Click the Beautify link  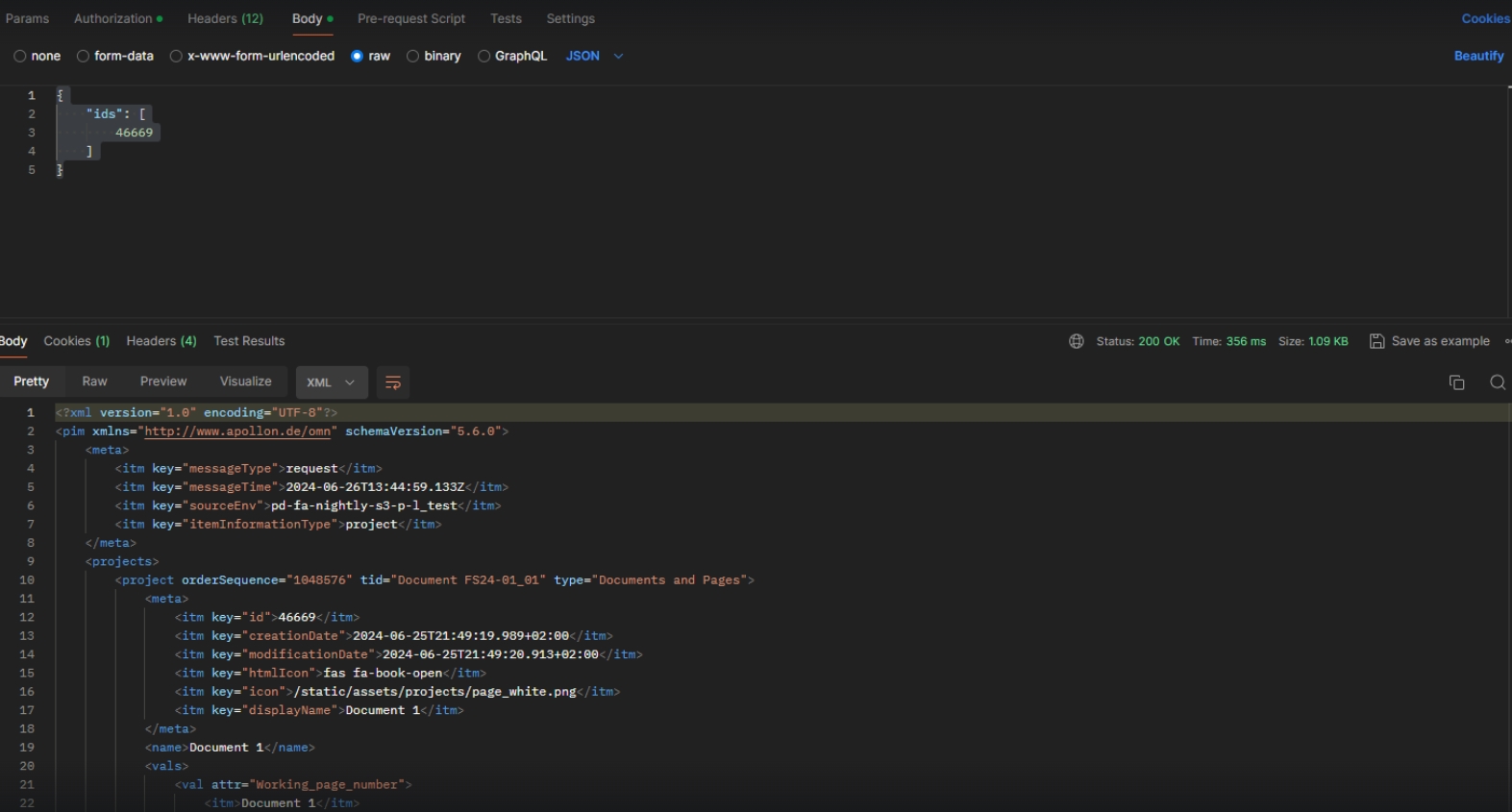pos(1478,56)
